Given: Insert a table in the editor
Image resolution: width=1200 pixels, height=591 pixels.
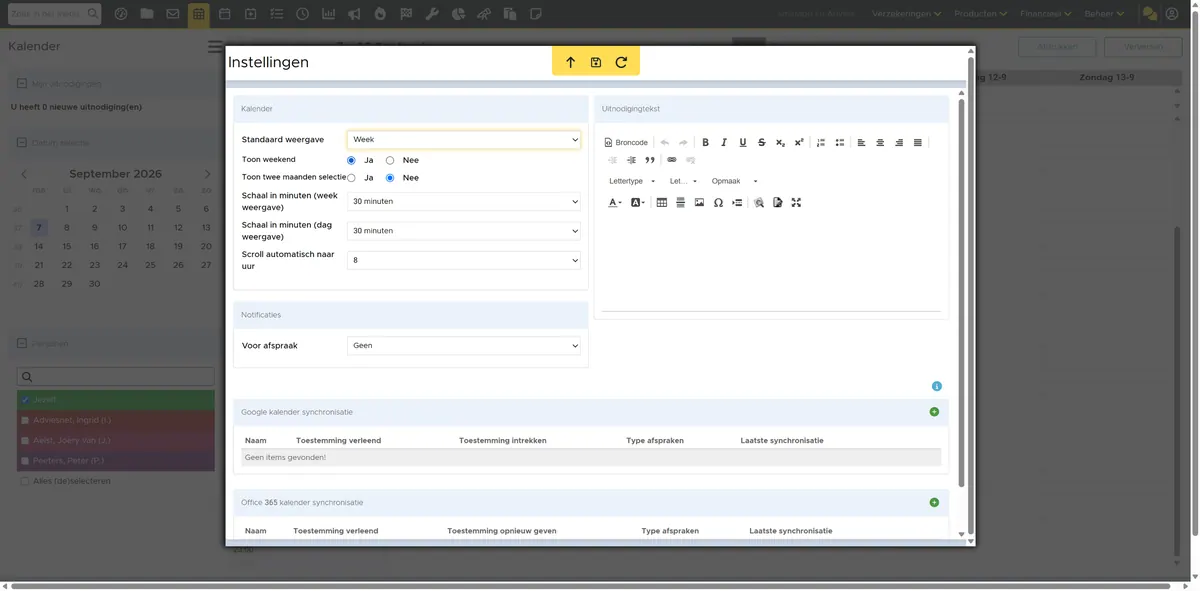Looking at the screenshot, I should point(661,203).
